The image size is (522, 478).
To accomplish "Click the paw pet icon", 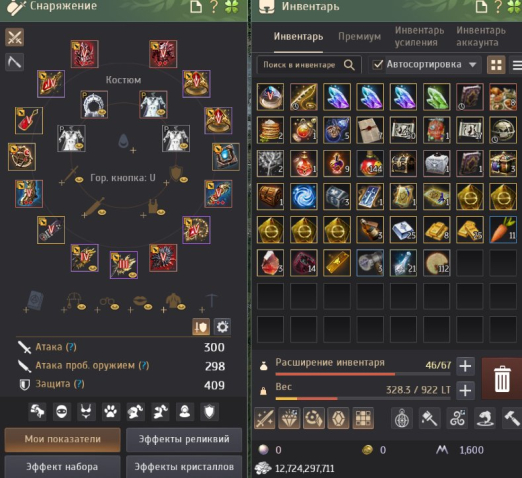I will point(110,412).
